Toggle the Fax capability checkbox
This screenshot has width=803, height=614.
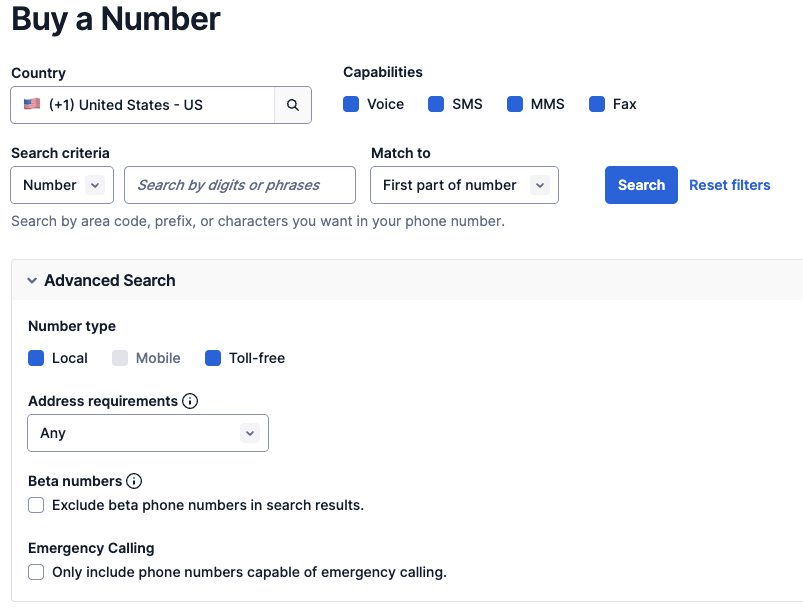pos(597,104)
